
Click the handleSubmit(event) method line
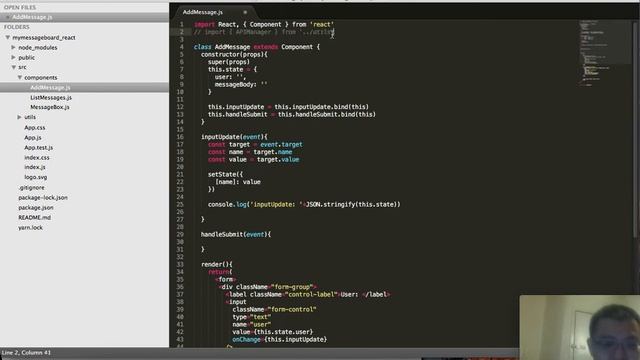(236, 235)
